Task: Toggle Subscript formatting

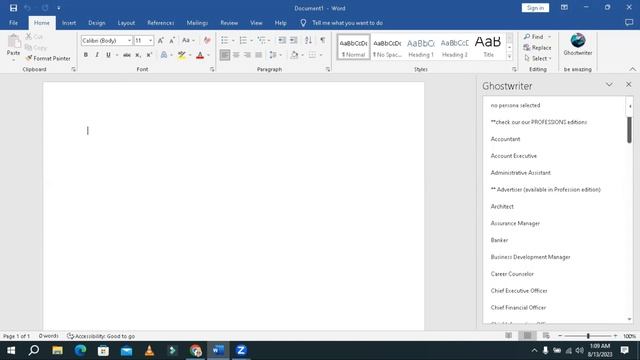Action: pos(138,55)
